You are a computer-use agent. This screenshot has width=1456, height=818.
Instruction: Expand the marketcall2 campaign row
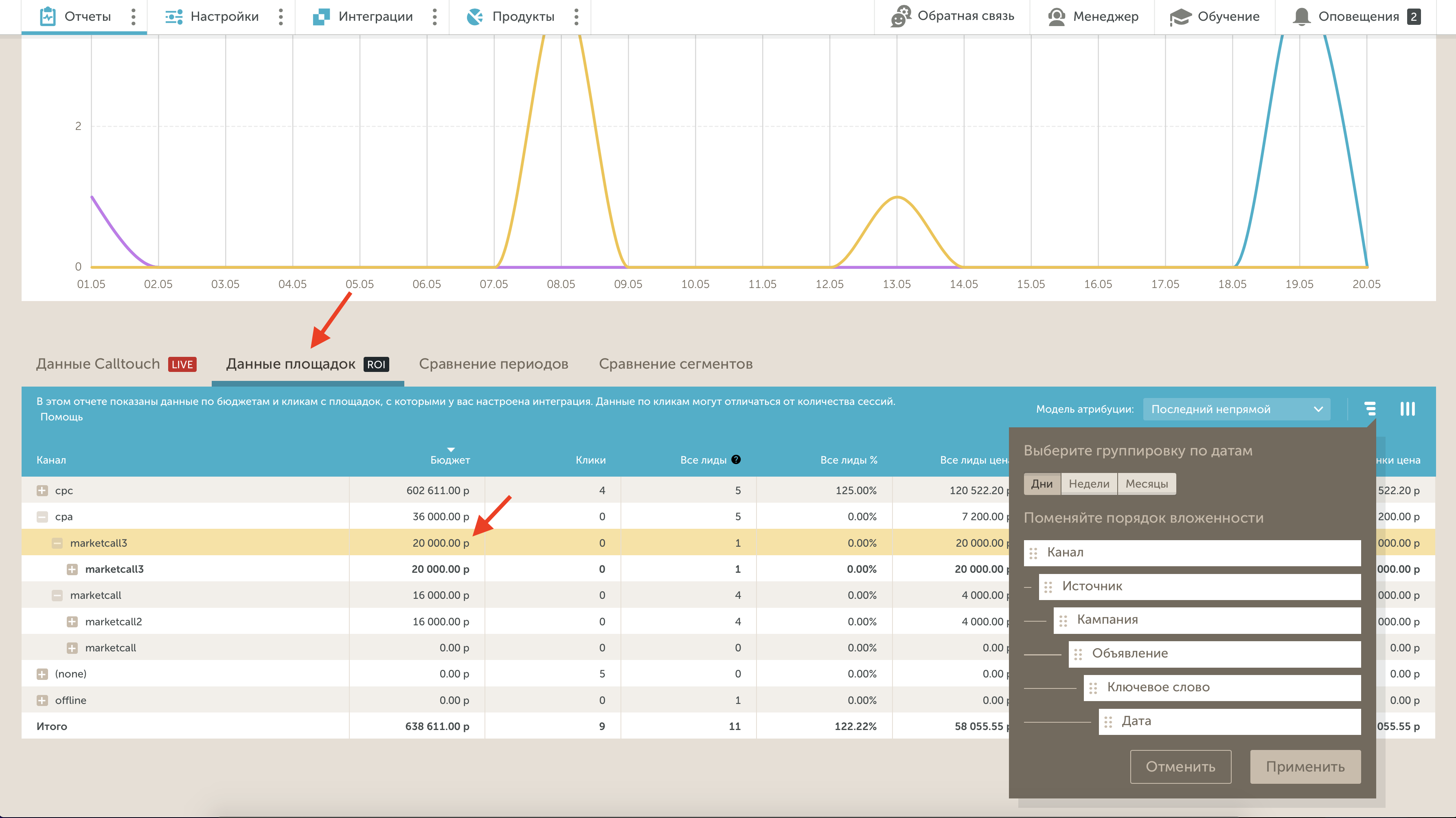pyautogui.click(x=72, y=622)
